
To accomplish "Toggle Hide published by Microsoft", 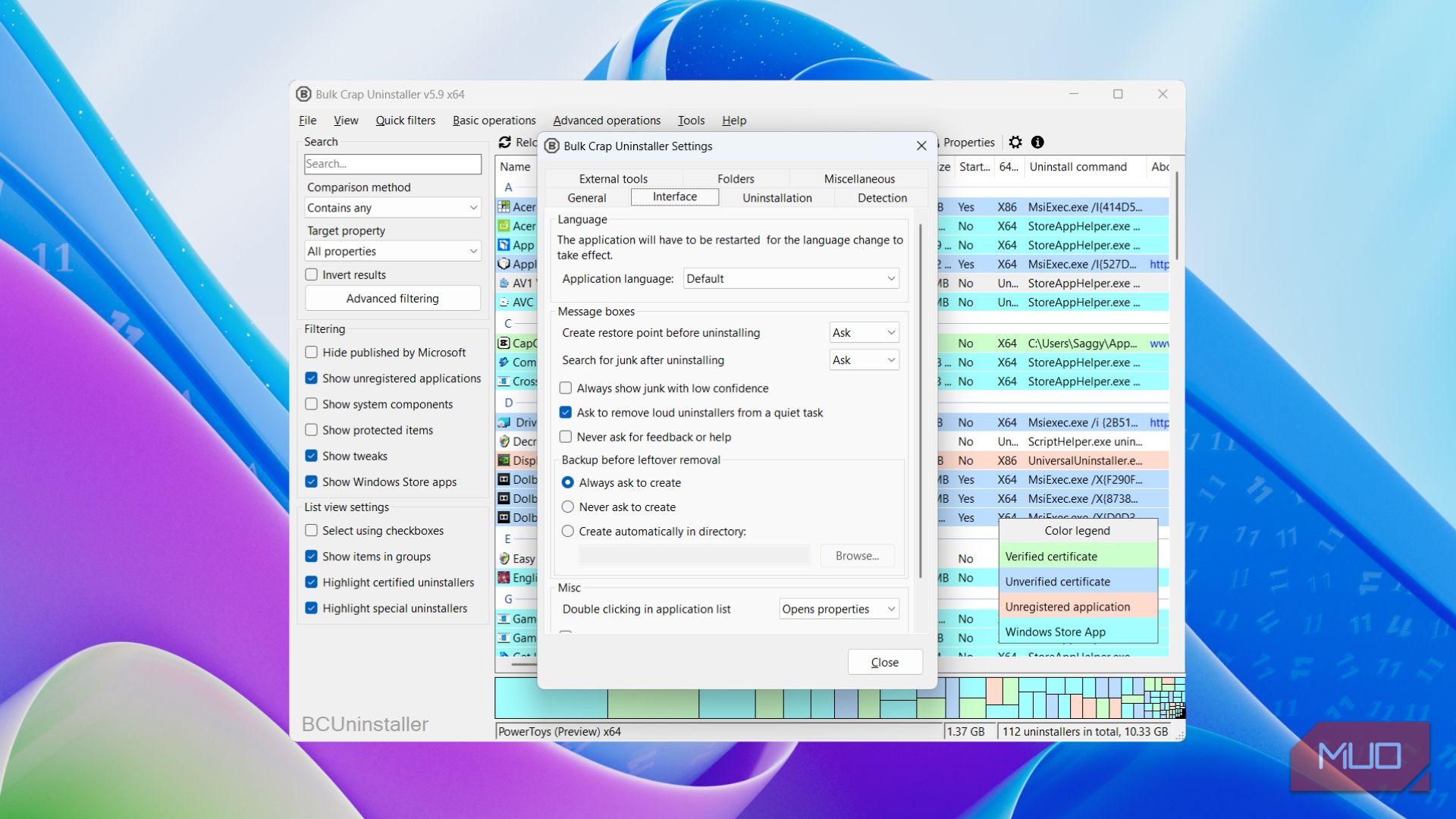I will coord(312,352).
